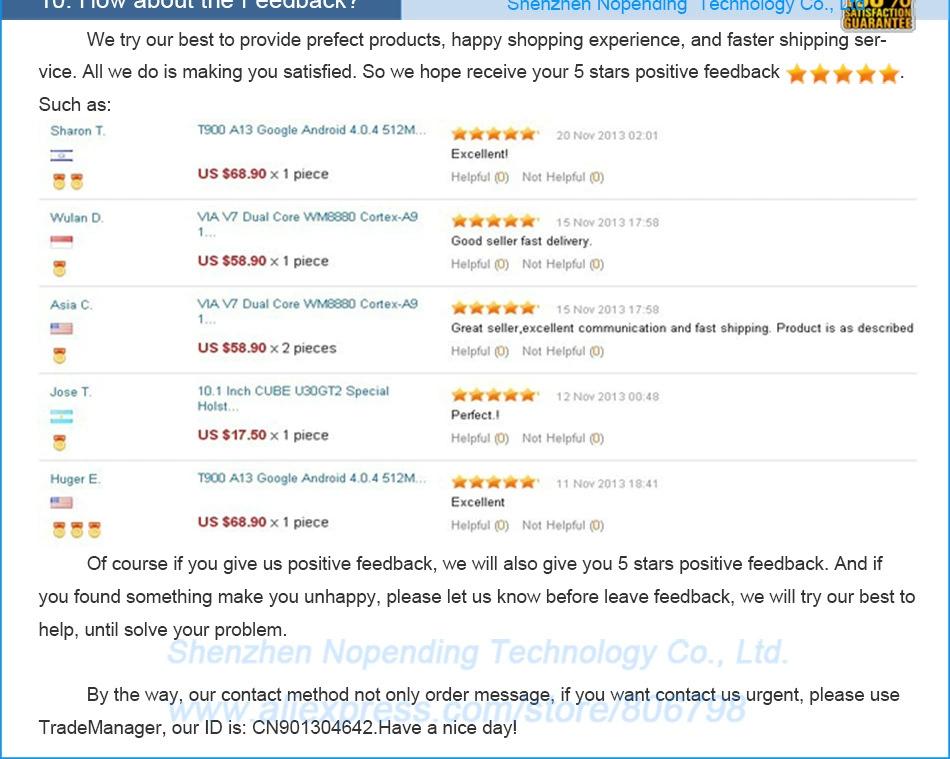Mark Huger E.'s review as Not Helpful

[562, 525]
